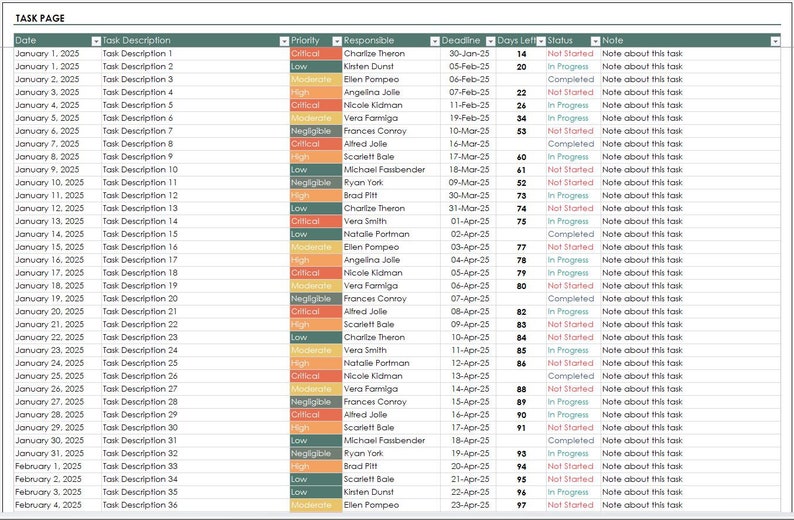The image size is (794, 520).
Task: Select the deadline cell '10-Mar-25'
Action: click(468, 131)
